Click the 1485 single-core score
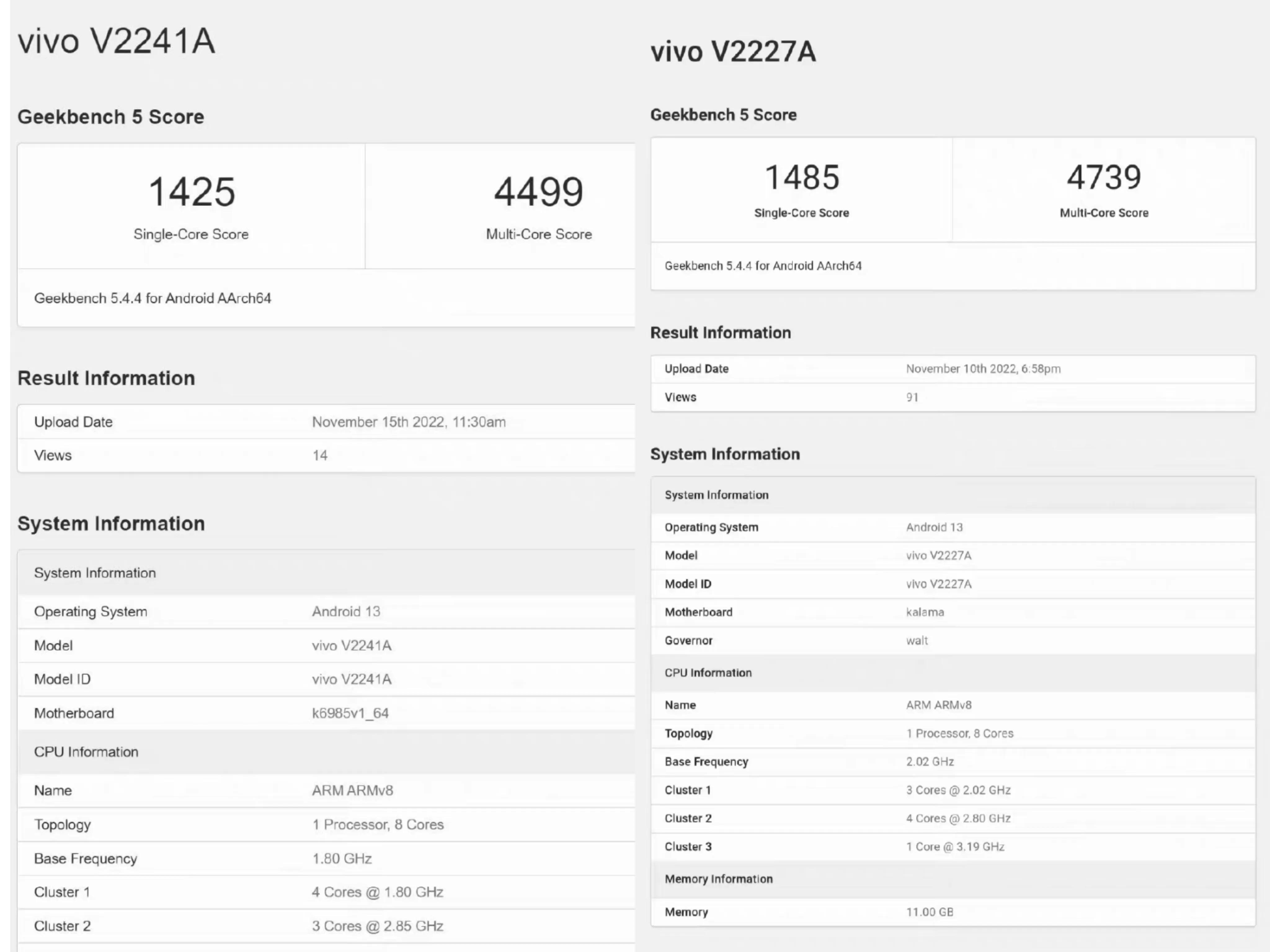Image resolution: width=1270 pixels, height=952 pixels. pos(802,177)
